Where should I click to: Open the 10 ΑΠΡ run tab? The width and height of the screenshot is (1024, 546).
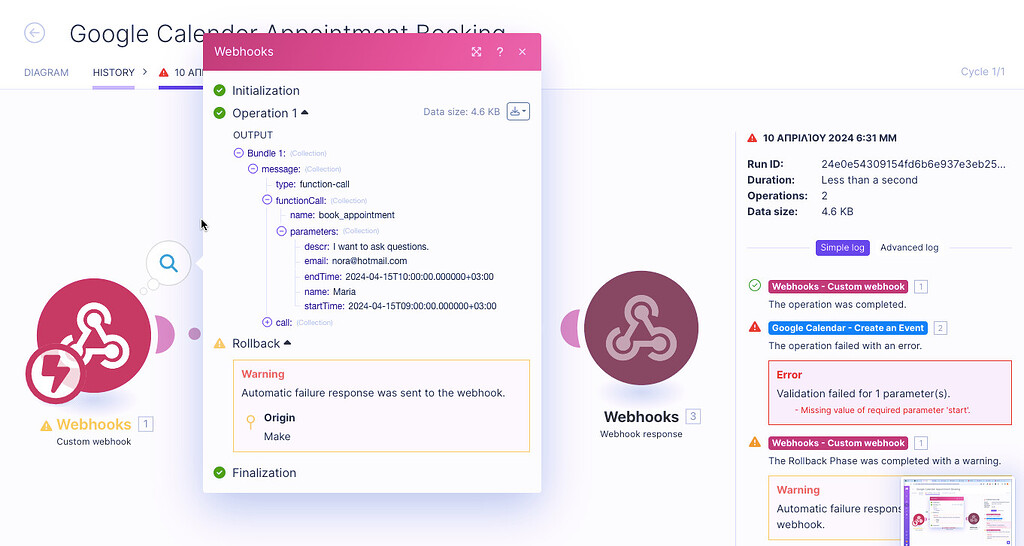[x=182, y=72]
